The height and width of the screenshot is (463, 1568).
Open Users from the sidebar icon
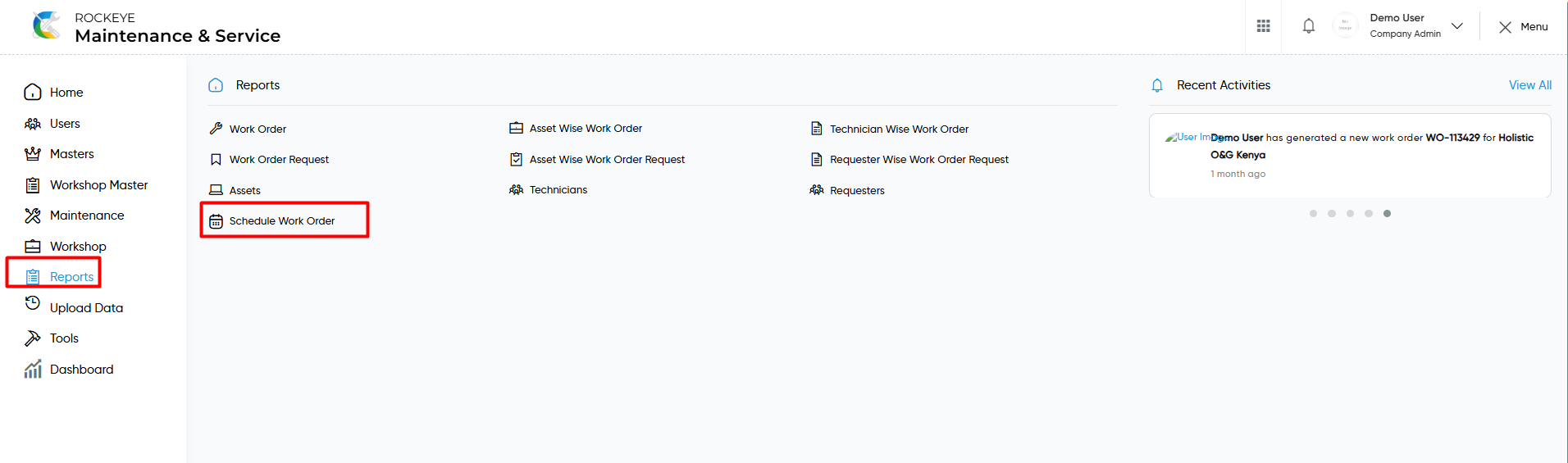coord(33,124)
